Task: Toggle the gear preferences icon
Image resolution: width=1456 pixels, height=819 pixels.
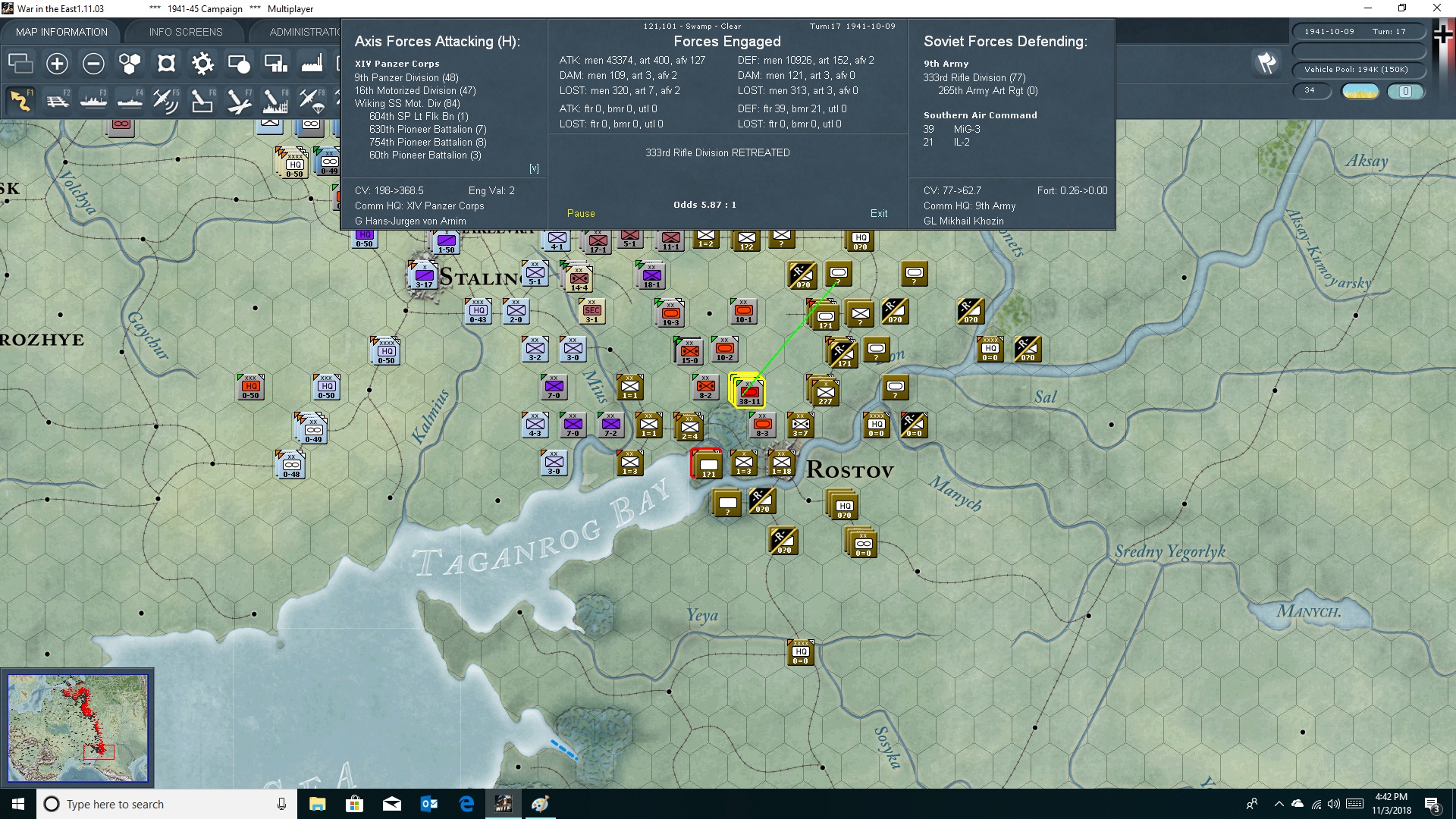Action: [202, 64]
